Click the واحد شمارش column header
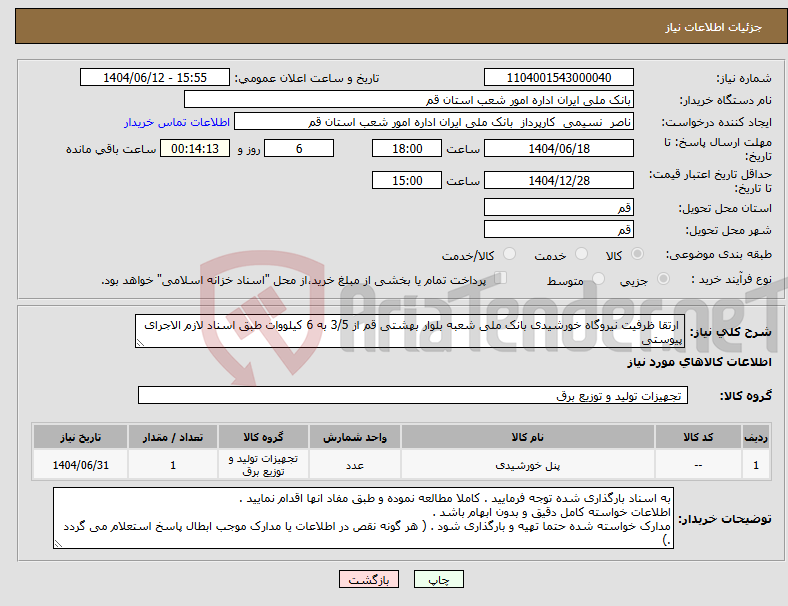788x606 pixels. tap(355, 437)
